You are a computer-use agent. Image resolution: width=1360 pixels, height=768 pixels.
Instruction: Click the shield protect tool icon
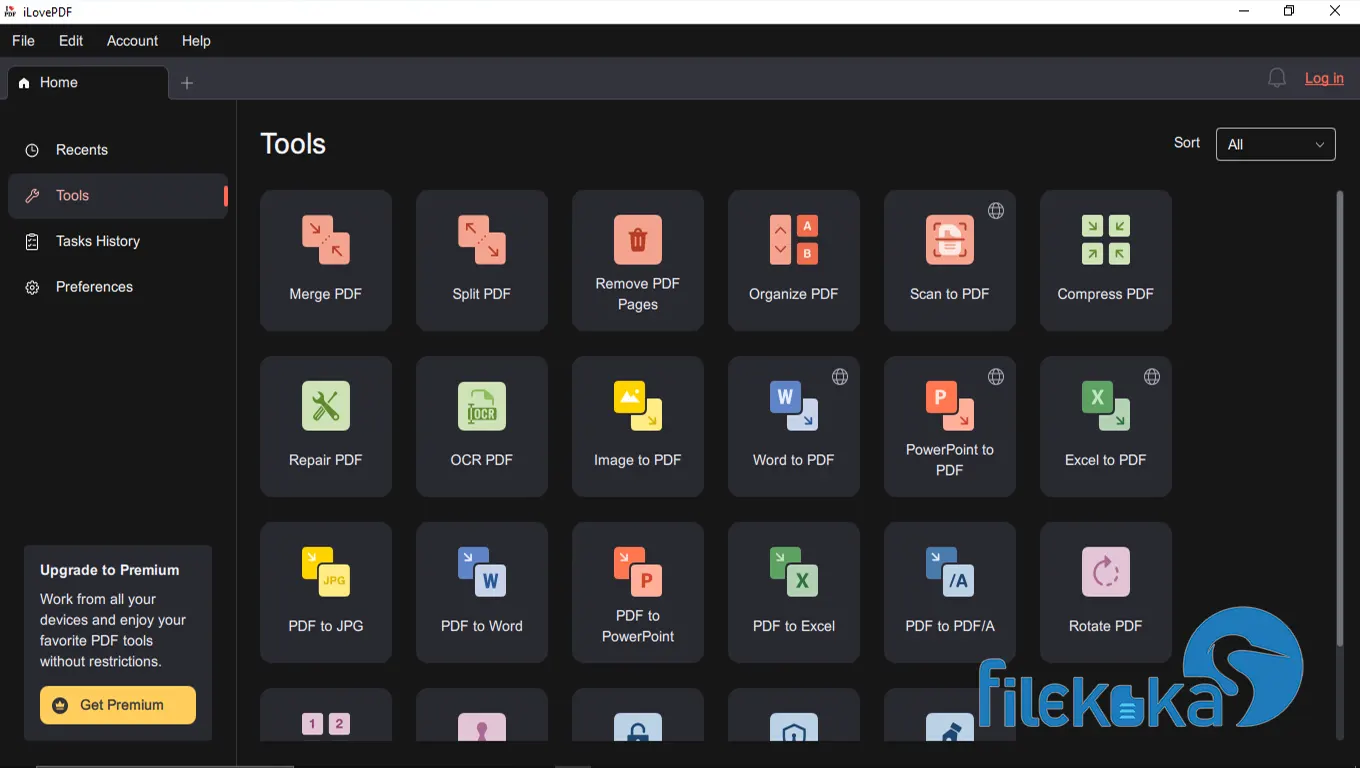tap(794, 727)
